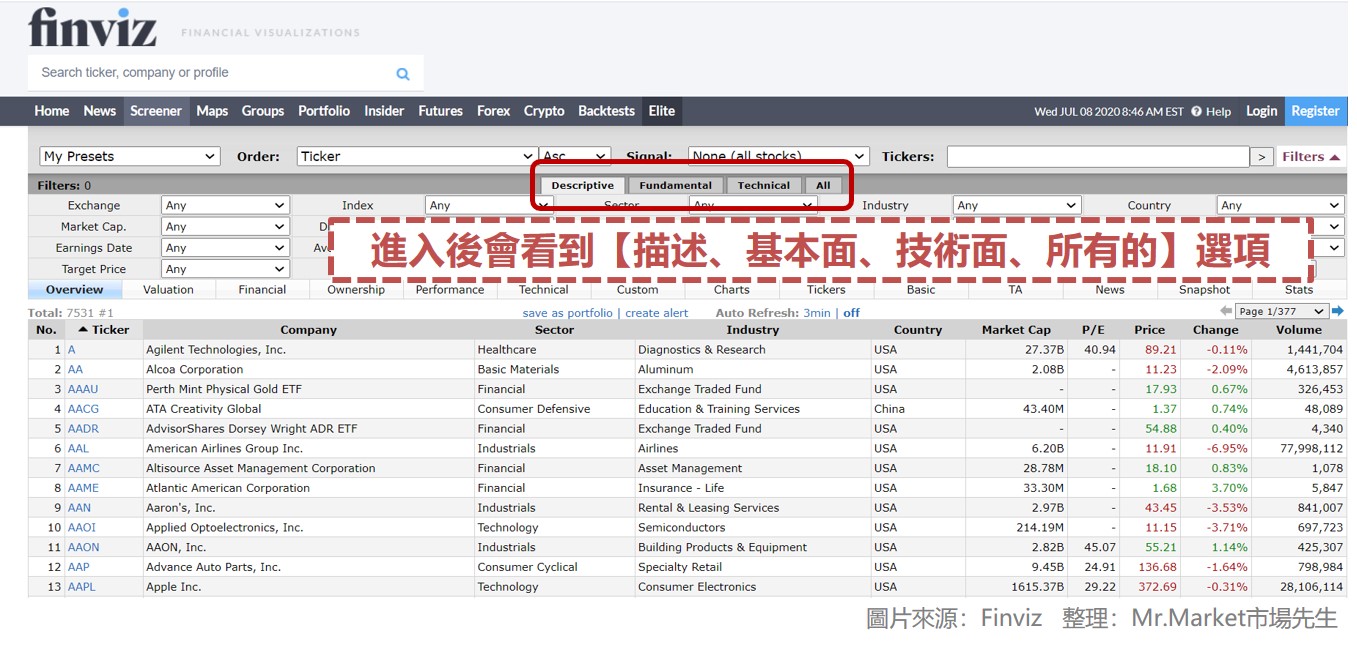Viewport: 1357px width, 646px height.
Task: Open the News menu item
Action: click(100, 111)
